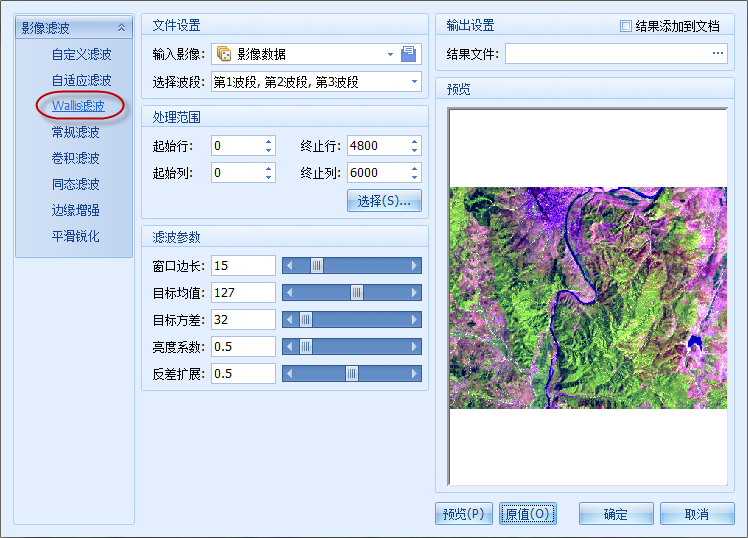Select Wallis滤波 in the filter list
This screenshot has height=538, width=748.
pos(78,106)
